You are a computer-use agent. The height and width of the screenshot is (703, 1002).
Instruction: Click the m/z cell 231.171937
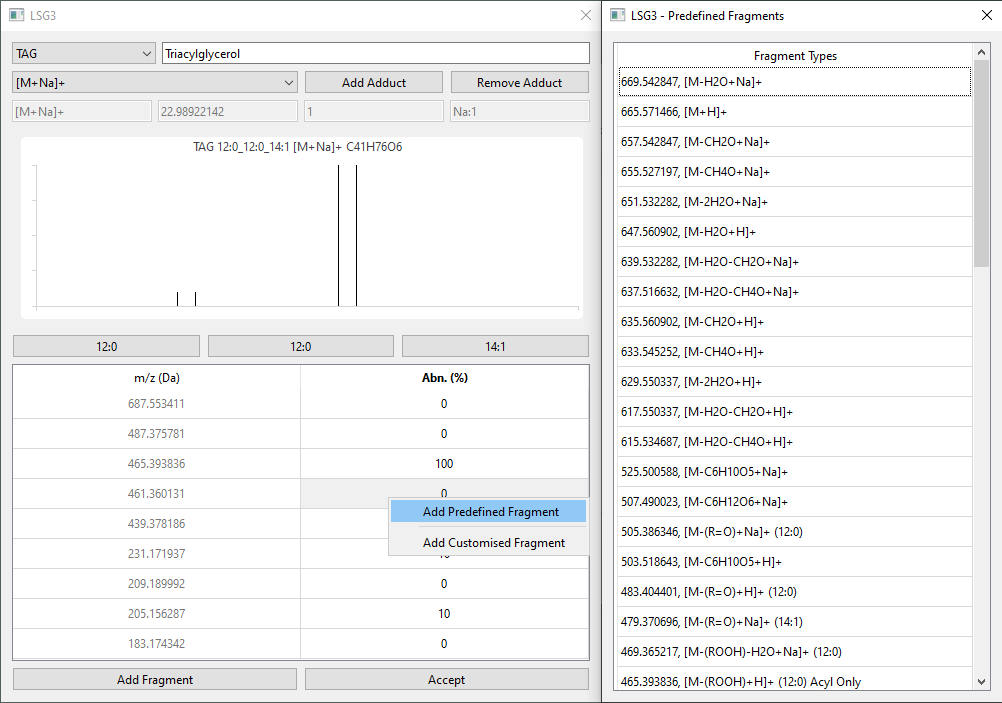pos(157,554)
